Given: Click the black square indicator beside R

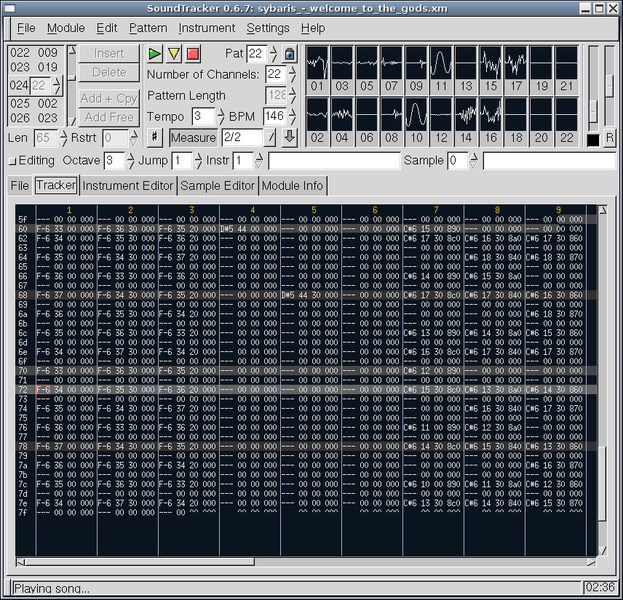Looking at the screenshot, I should [x=593, y=138].
